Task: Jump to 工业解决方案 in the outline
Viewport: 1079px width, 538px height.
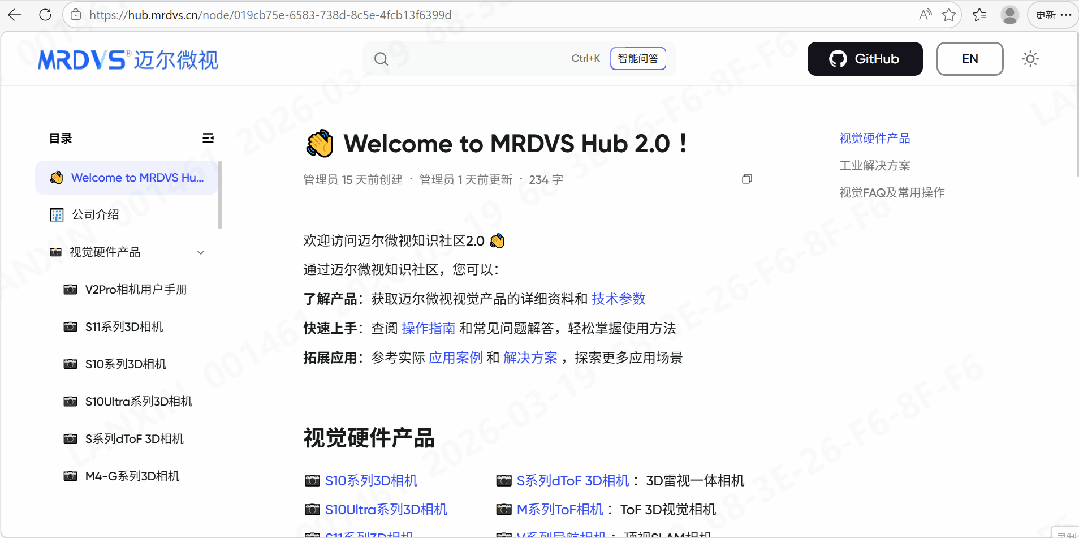Action: 875,165
